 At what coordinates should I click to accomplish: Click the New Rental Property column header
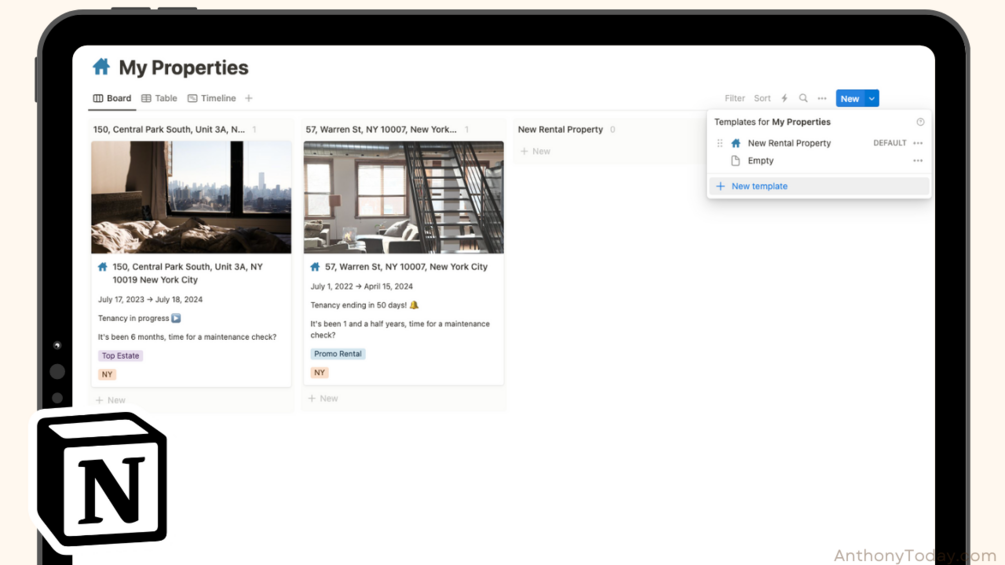click(x=560, y=129)
